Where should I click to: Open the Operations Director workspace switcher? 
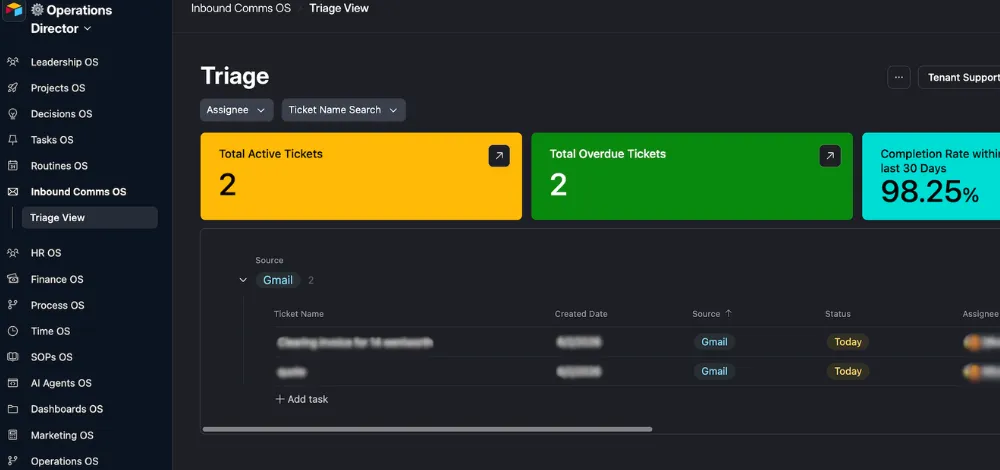pyautogui.click(x=70, y=20)
